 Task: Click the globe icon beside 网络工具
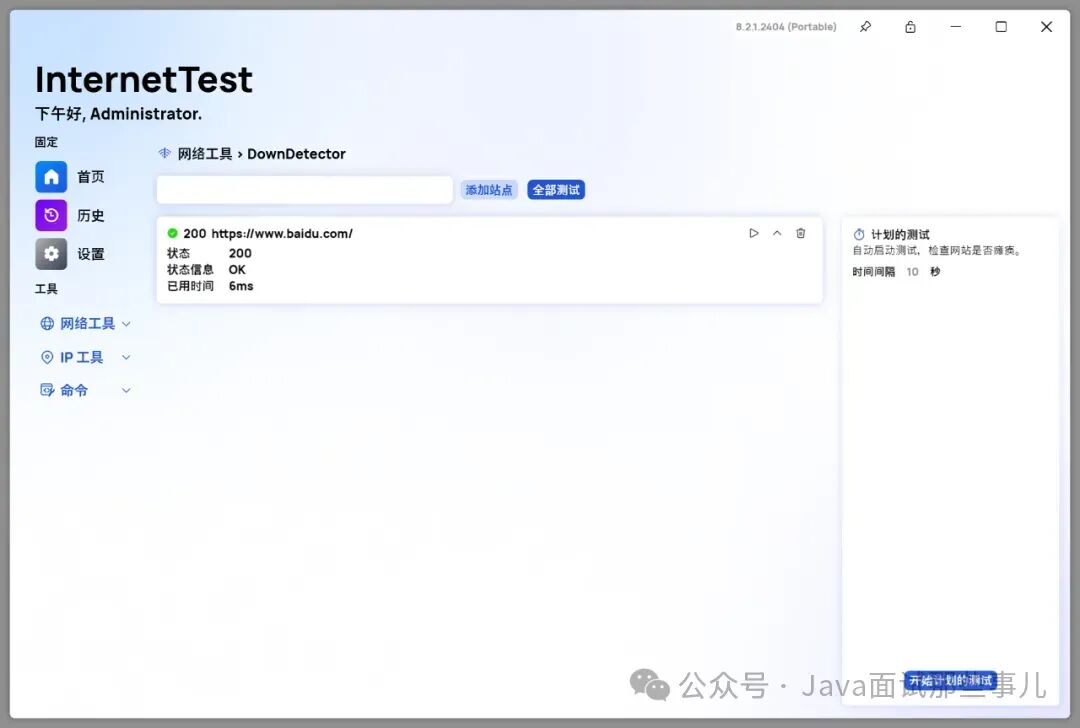click(x=47, y=324)
